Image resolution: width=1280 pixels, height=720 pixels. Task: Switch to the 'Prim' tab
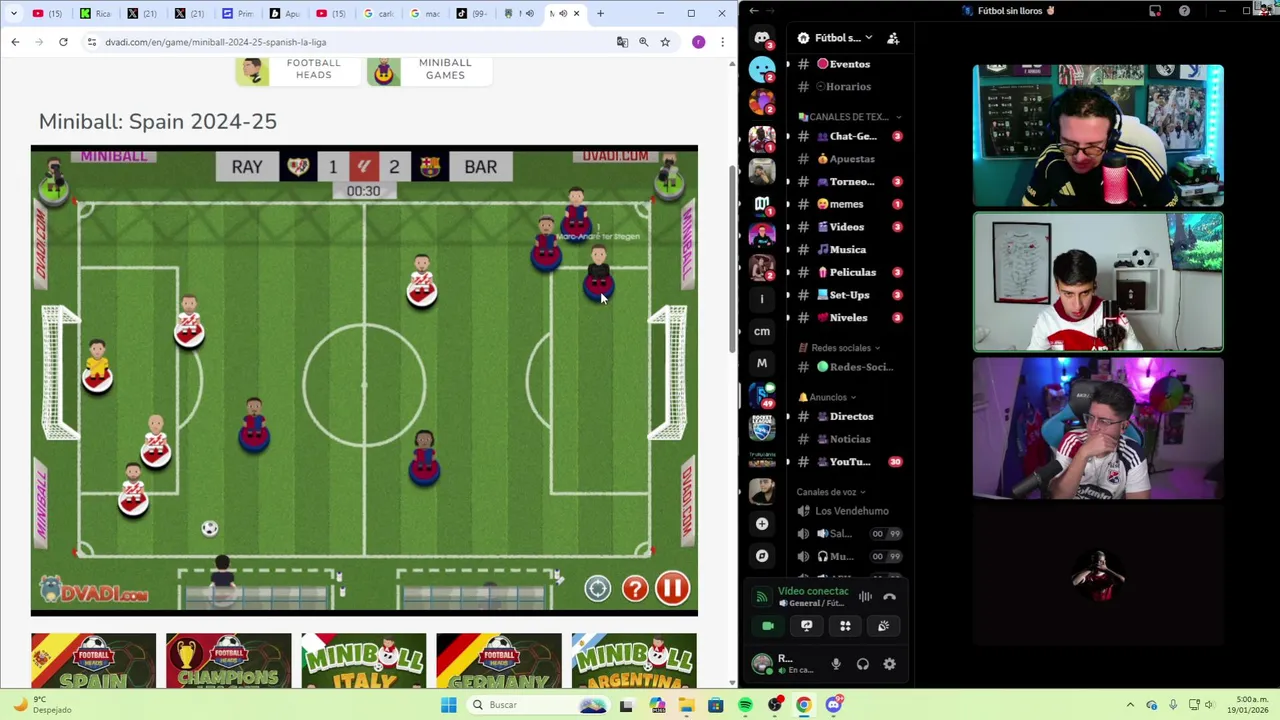pyautogui.click(x=237, y=14)
